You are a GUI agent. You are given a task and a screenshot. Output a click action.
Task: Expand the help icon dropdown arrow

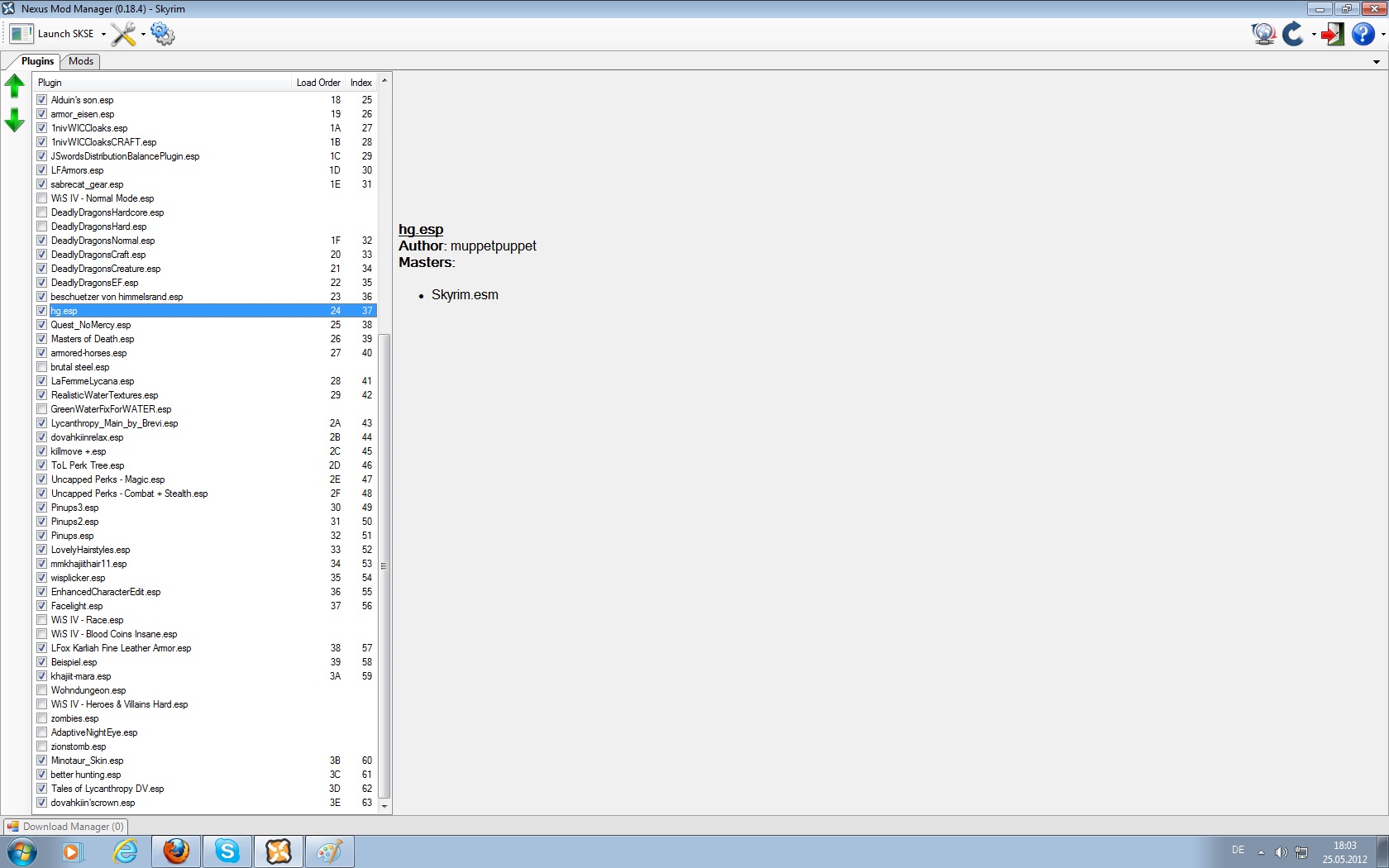pos(1382,35)
